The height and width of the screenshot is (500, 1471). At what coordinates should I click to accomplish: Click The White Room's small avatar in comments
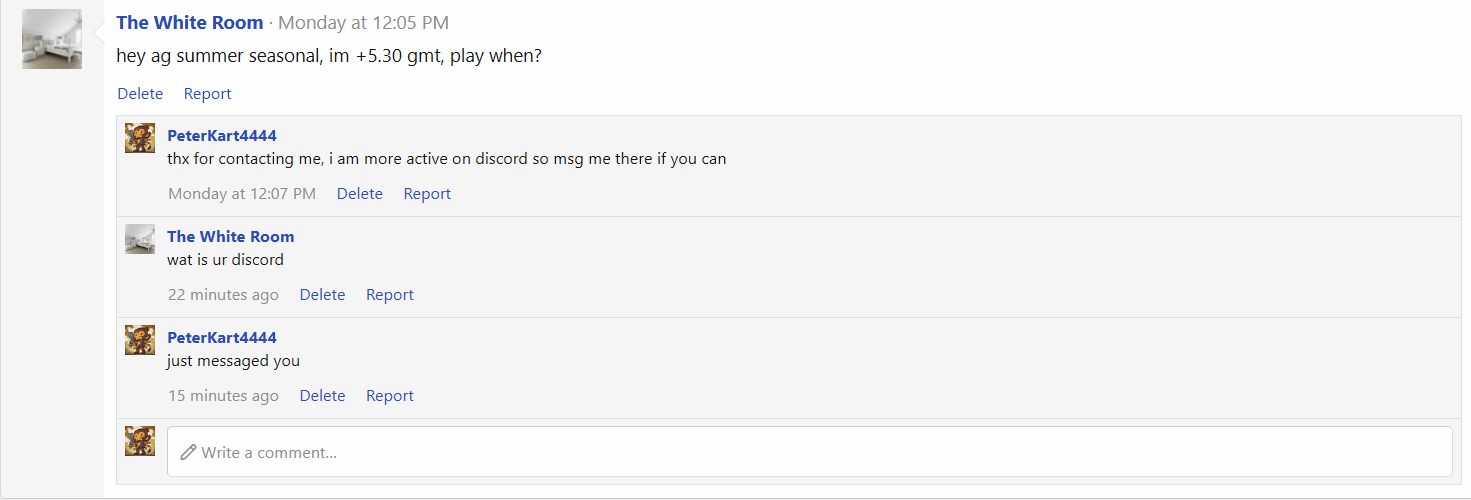140,239
